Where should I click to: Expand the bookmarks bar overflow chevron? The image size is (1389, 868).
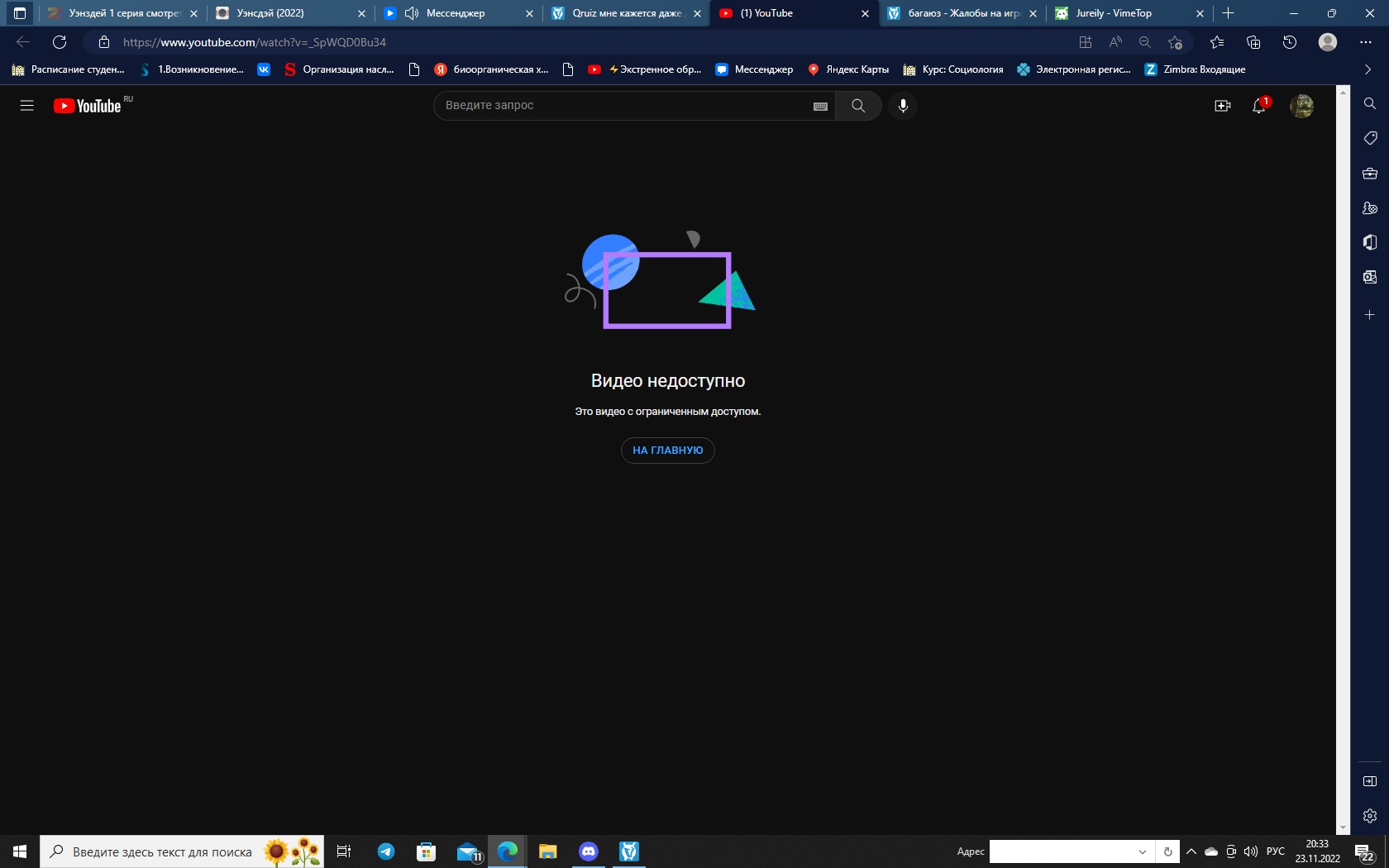pos(1368,69)
